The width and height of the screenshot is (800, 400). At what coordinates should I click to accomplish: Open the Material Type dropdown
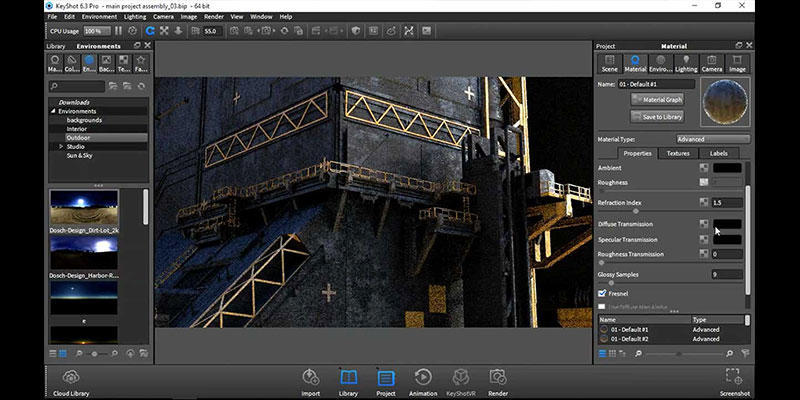point(712,139)
